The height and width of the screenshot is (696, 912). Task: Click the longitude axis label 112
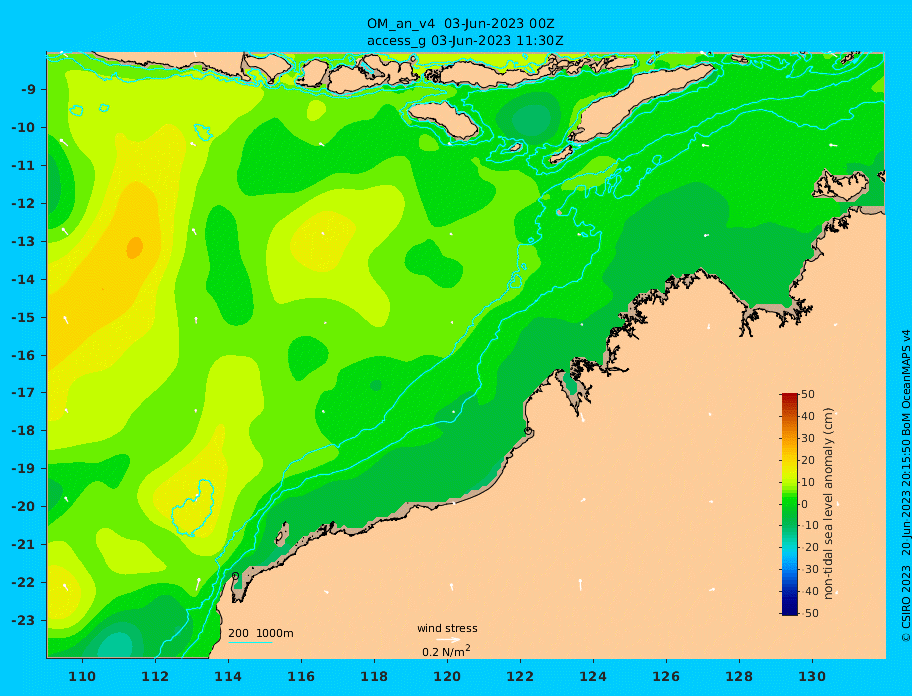pyautogui.click(x=155, y=676)
